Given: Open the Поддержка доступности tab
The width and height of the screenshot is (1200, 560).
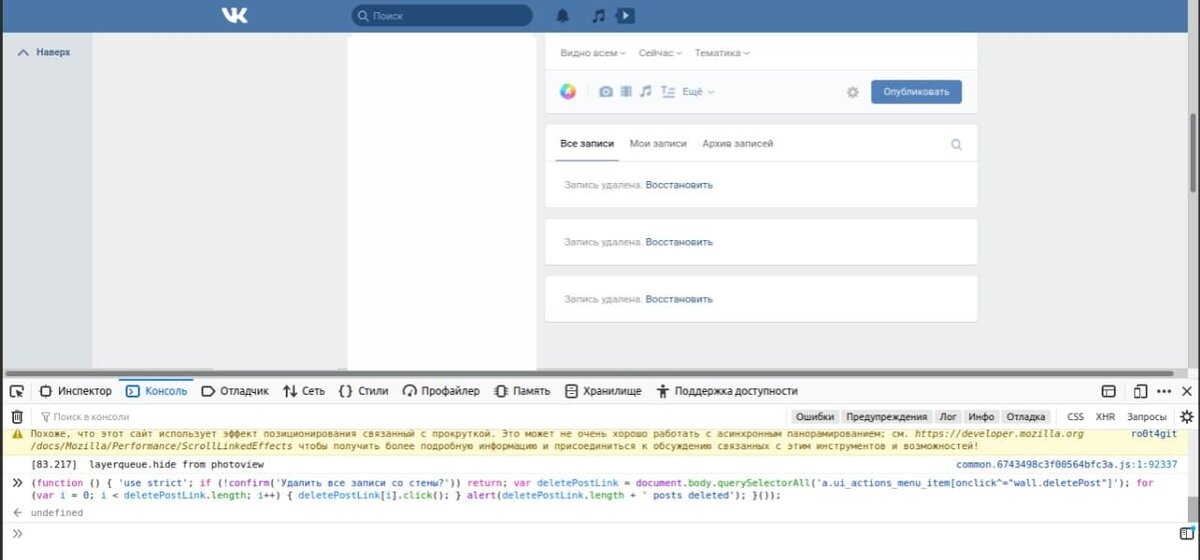Looking at the screenshot, I should tap(727, 391).
